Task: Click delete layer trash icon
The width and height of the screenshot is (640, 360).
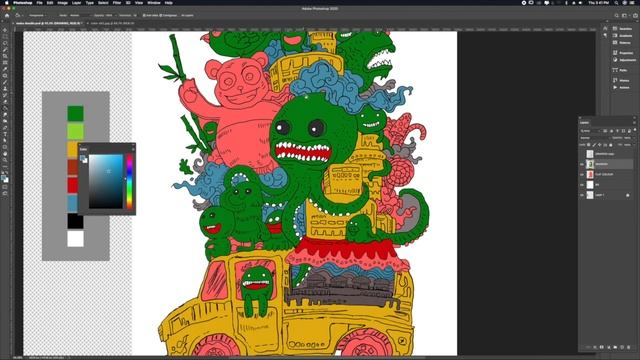Action: (629, 347)
